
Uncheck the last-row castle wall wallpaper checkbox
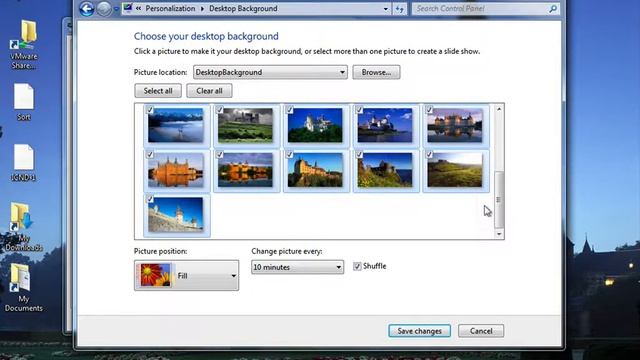pyautogui.click(x=150, y=199)
